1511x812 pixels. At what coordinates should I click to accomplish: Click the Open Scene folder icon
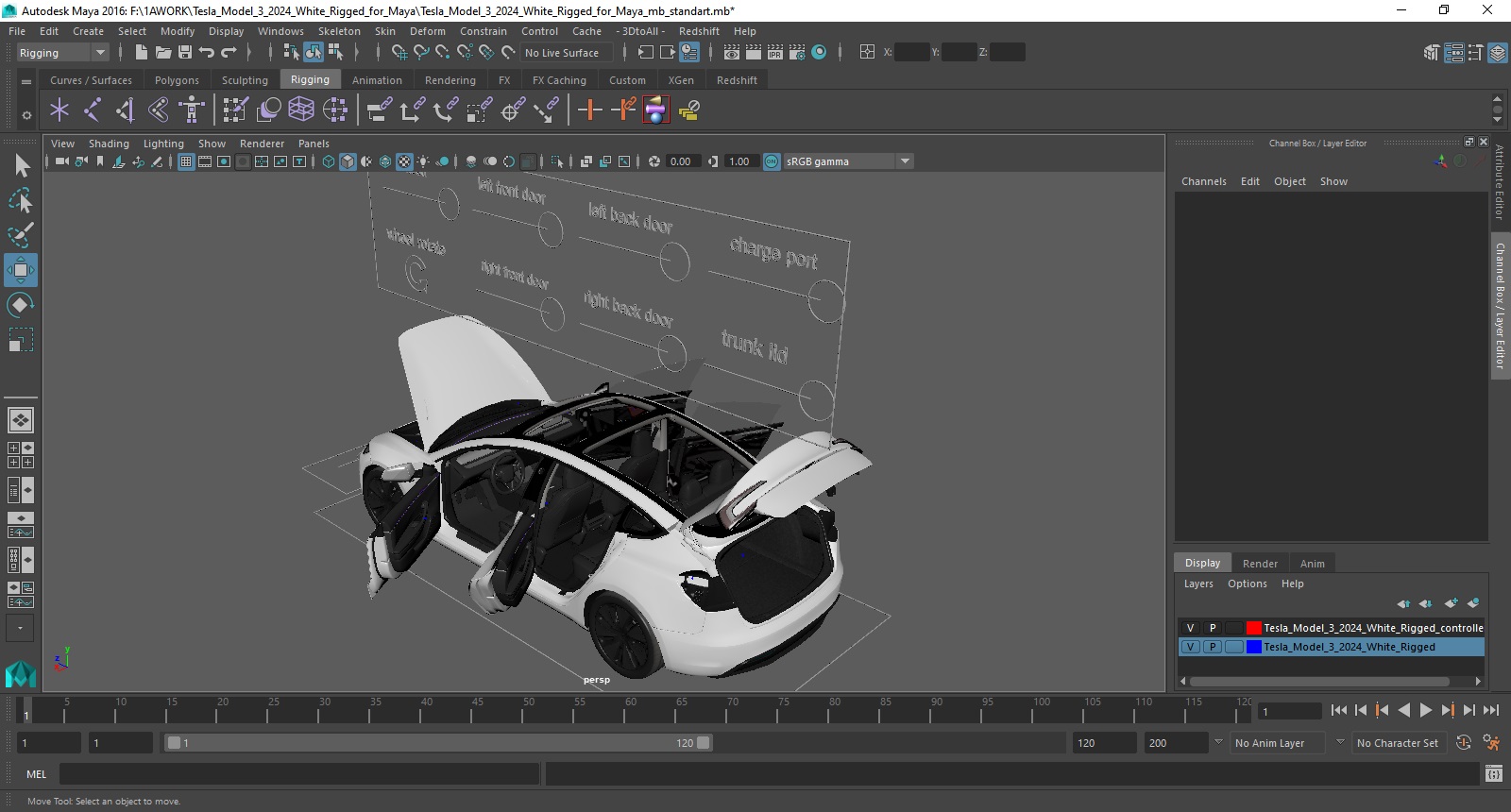[163, 53]
